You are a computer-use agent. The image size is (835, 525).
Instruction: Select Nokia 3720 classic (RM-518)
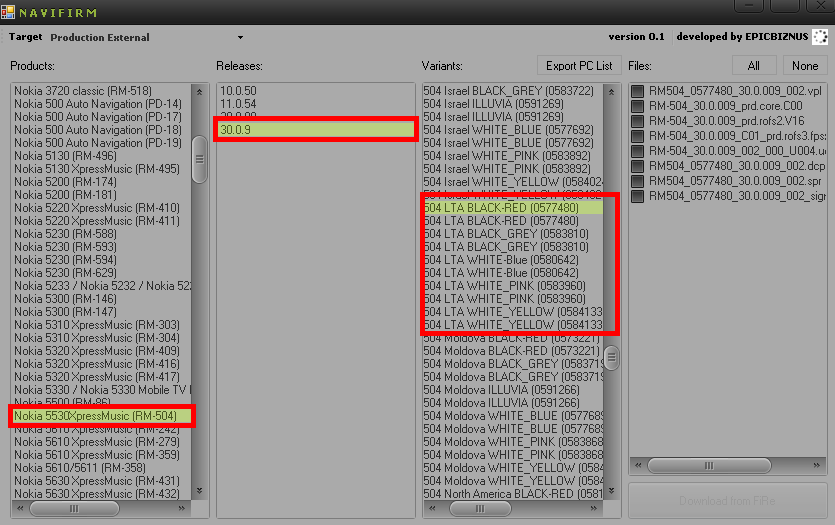[83, 91]
